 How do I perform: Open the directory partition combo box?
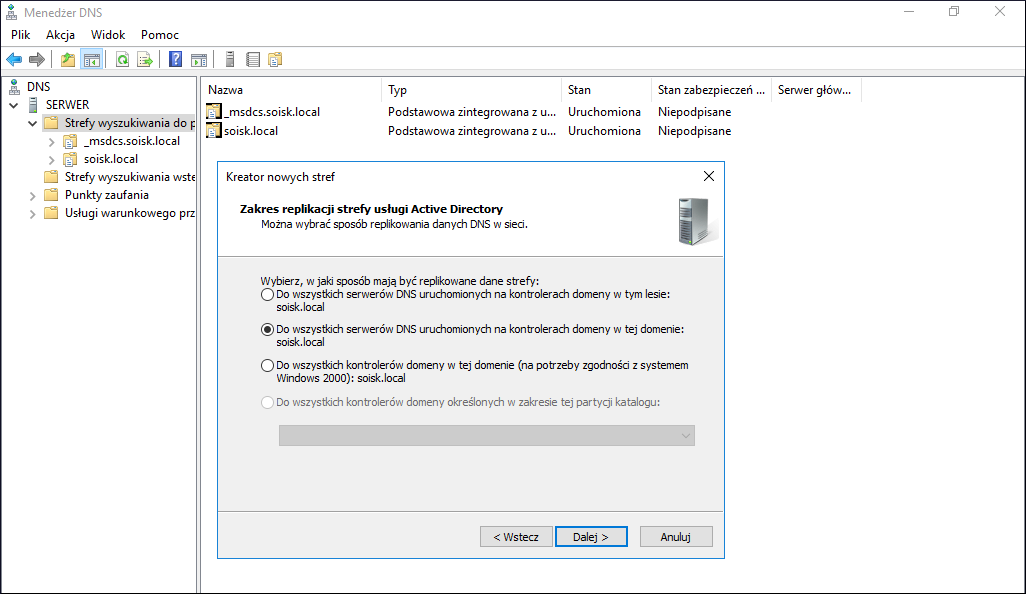(487, 436)
